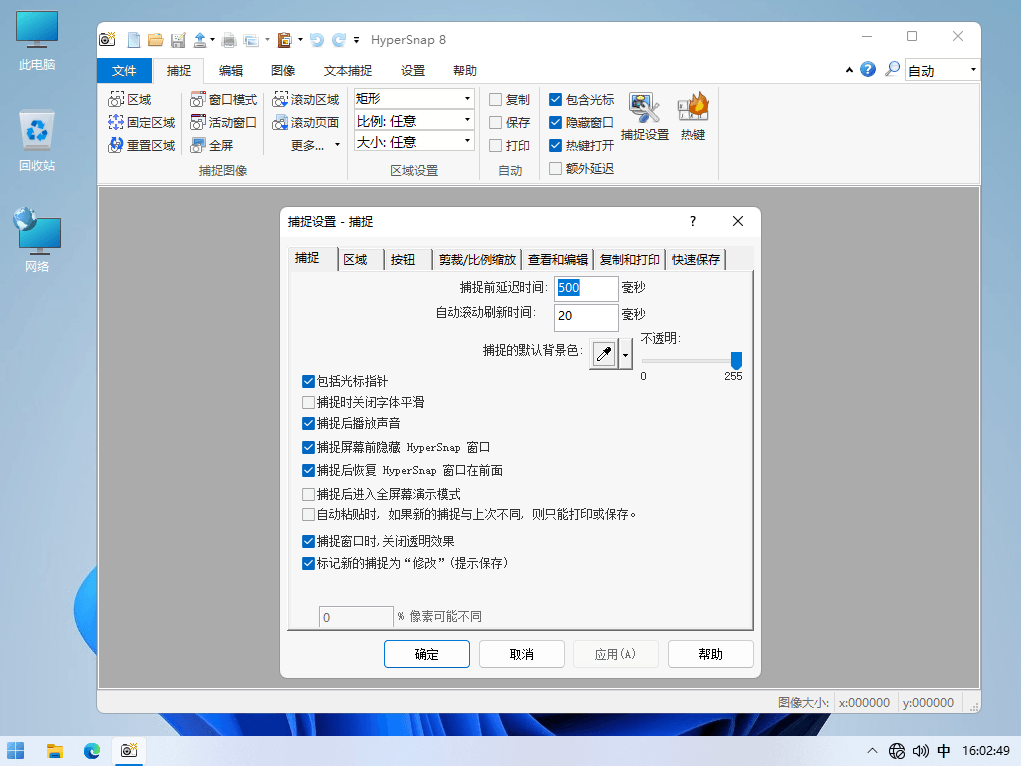Image resolution: width=1021 pixels, height=766 pixels.
Task: Expand the upload icon dropdown arrow
Action: [212, 40]
